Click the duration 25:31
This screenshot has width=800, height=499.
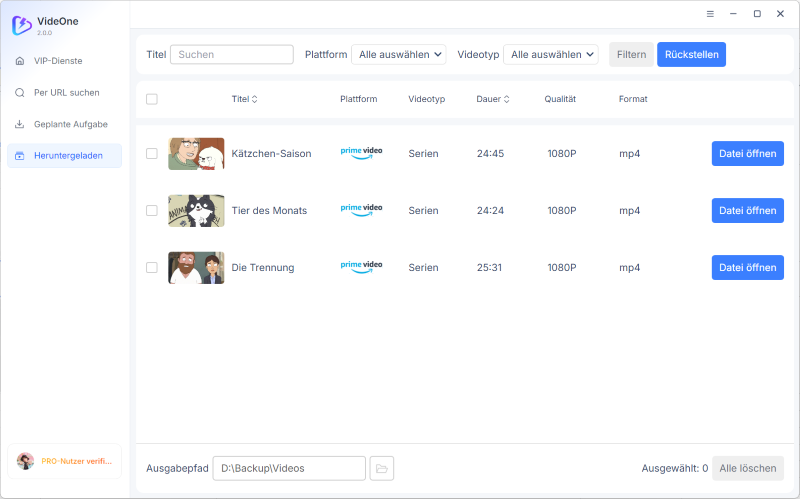(489, 267)
